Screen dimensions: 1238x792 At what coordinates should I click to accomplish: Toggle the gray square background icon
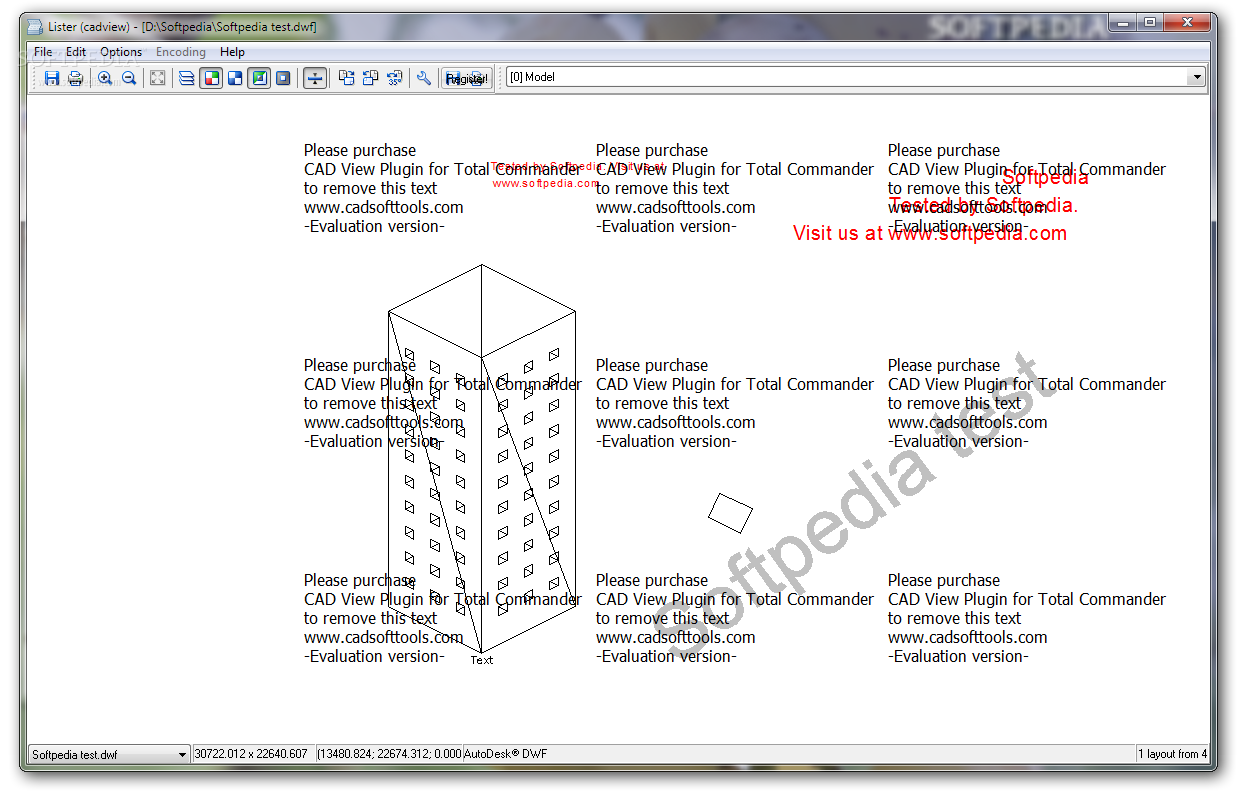coord(283,78)
